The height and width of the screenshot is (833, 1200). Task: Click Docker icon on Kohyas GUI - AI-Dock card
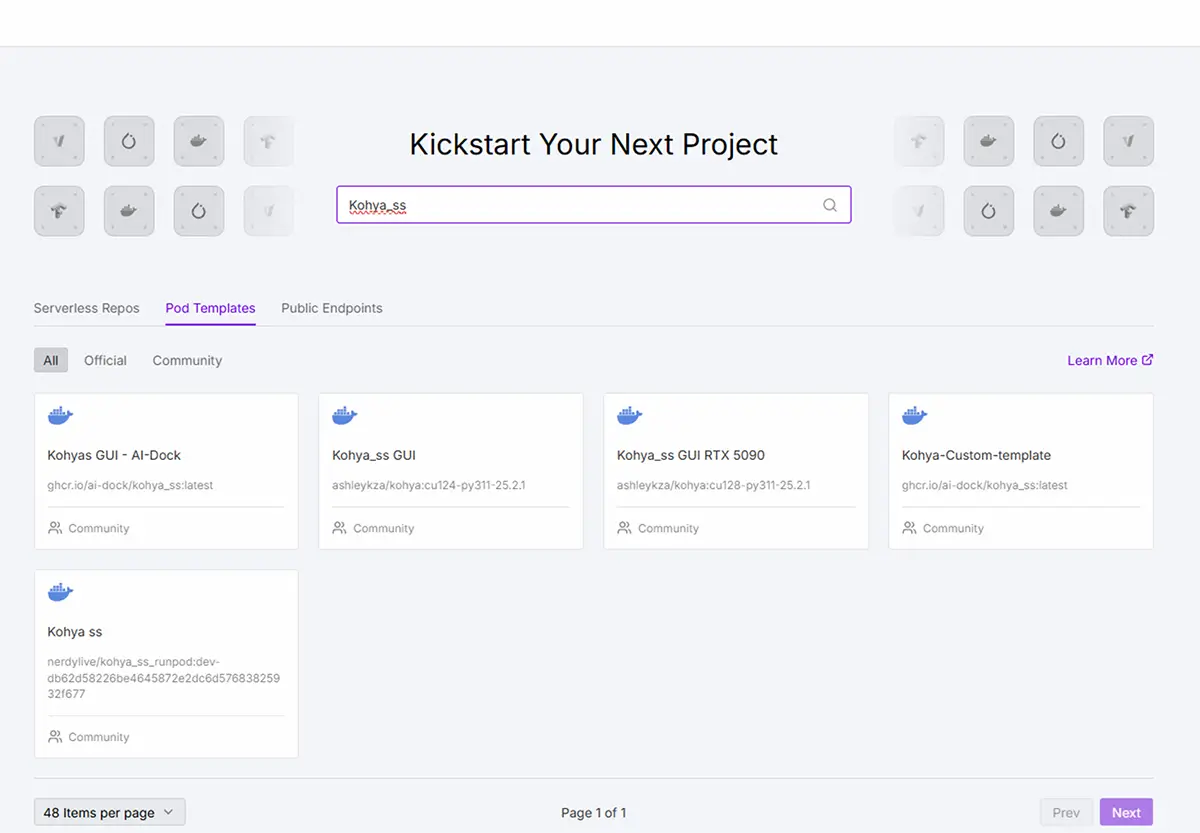click(x=61, y=415)
